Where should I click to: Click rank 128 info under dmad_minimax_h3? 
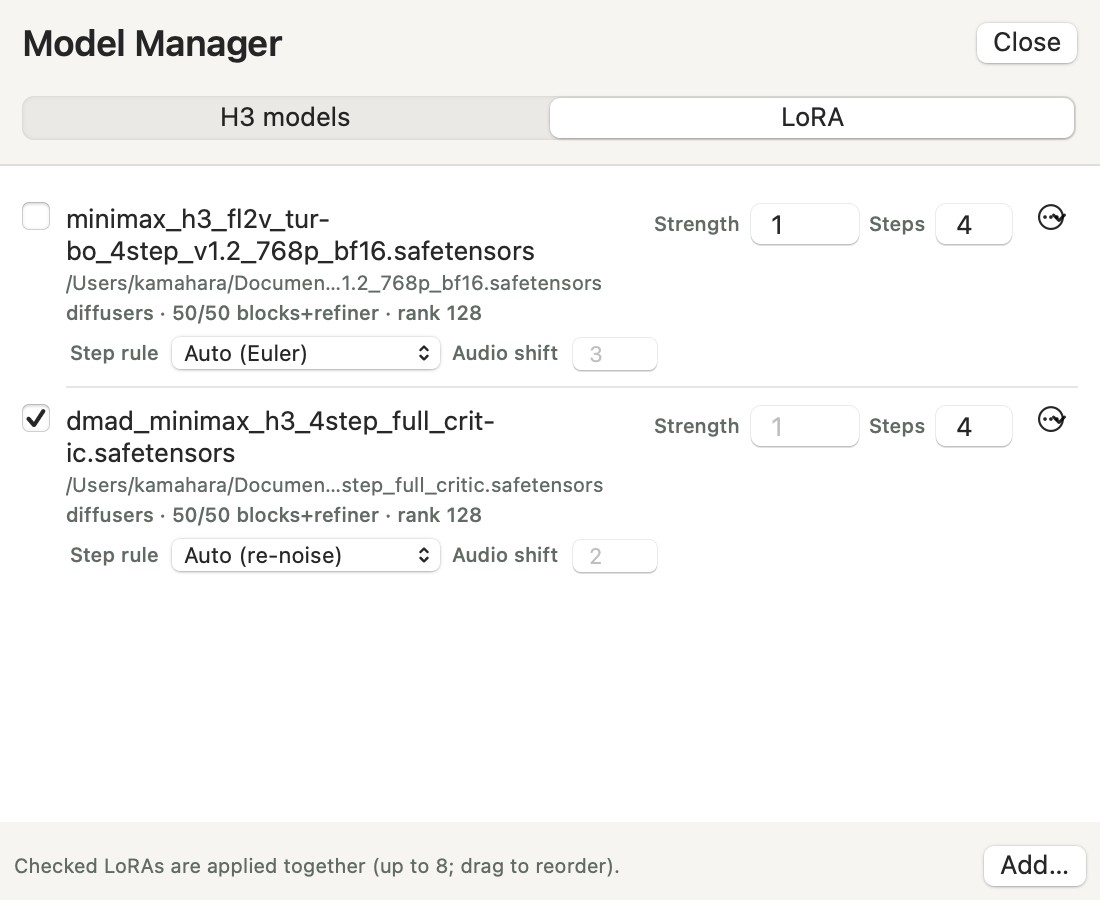click(439, 515)
